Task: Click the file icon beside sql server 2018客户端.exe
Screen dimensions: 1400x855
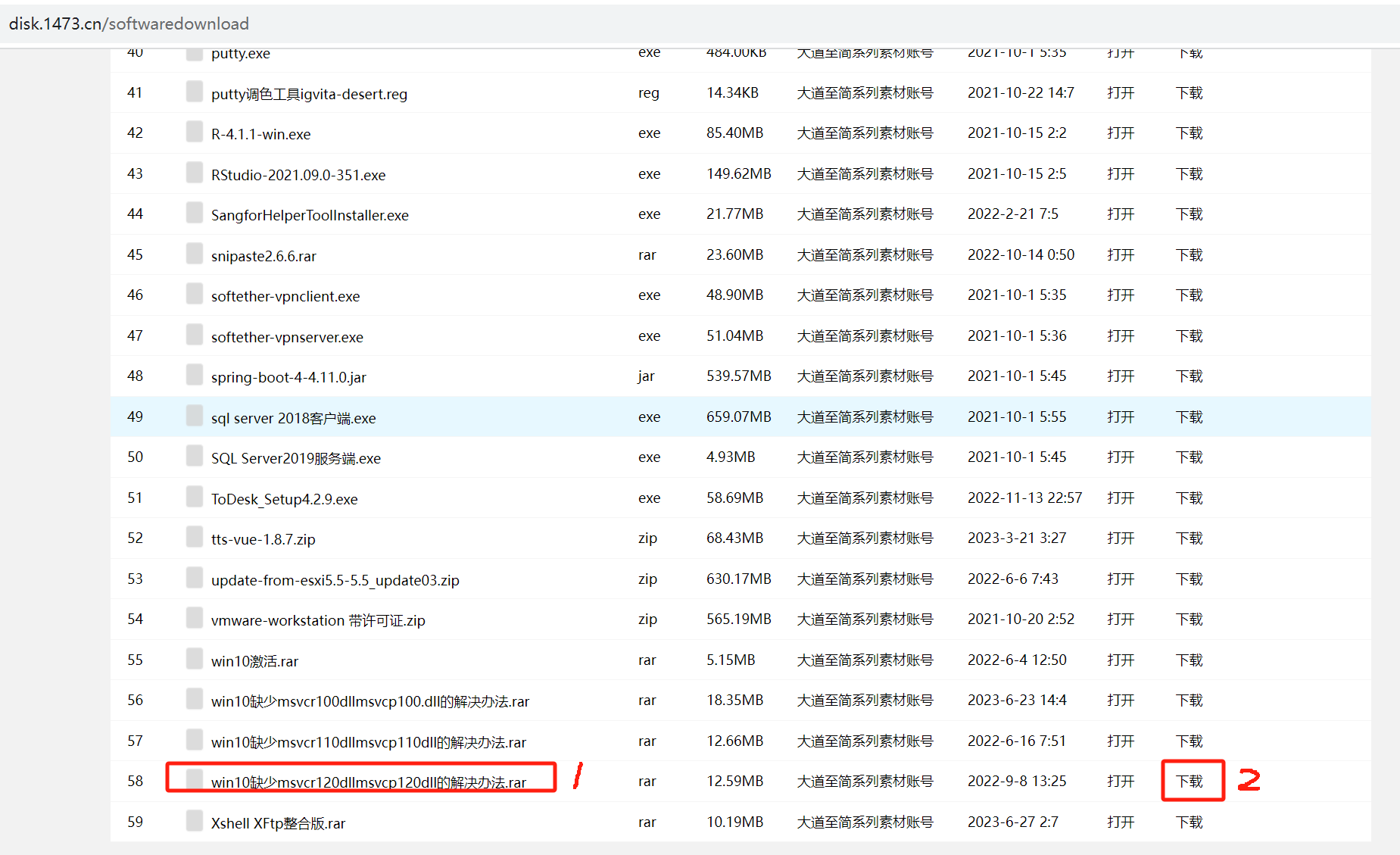Action: (195, 416)
